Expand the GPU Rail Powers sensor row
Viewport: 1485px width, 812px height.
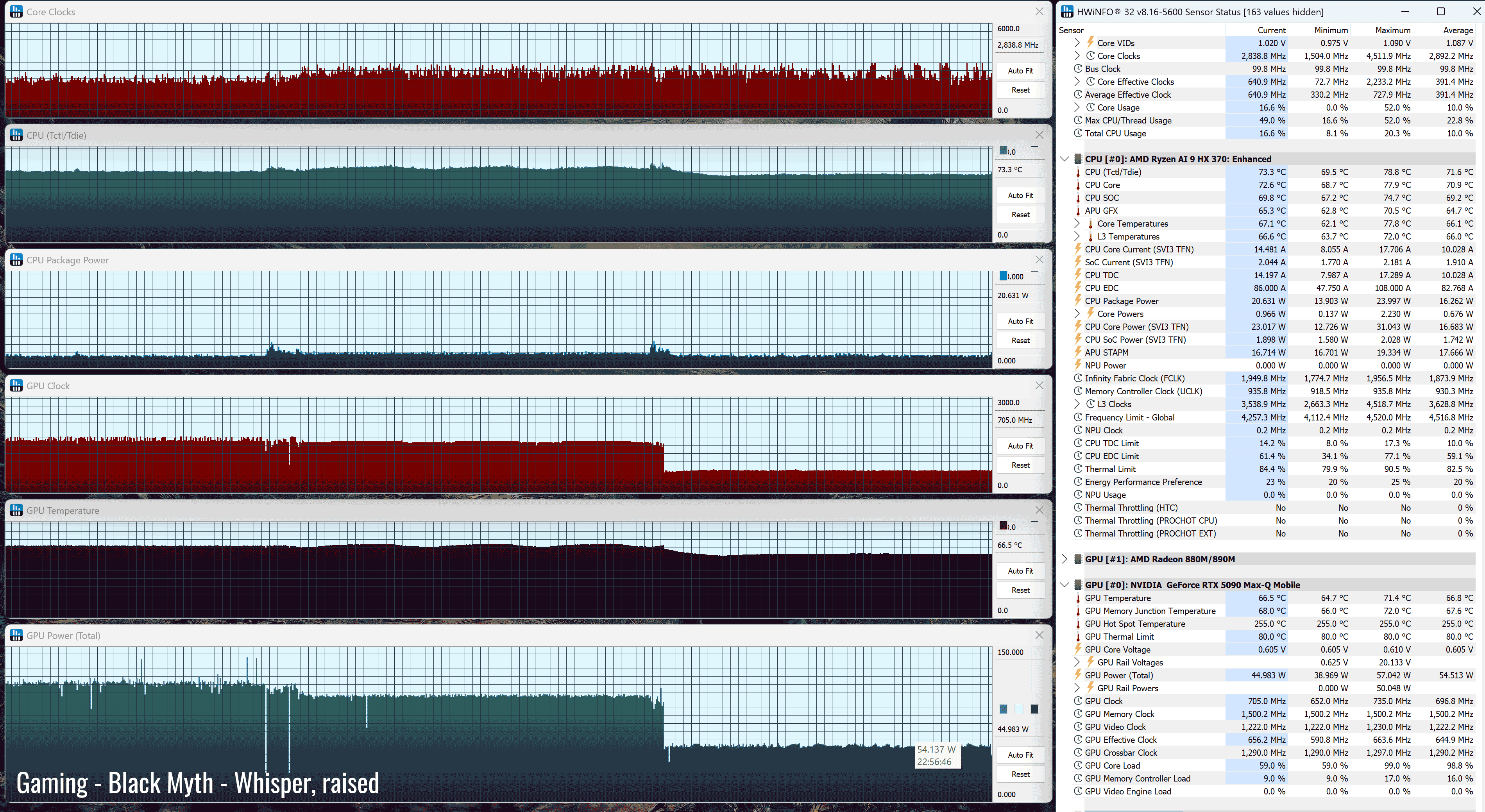[x=1077, y=688]
